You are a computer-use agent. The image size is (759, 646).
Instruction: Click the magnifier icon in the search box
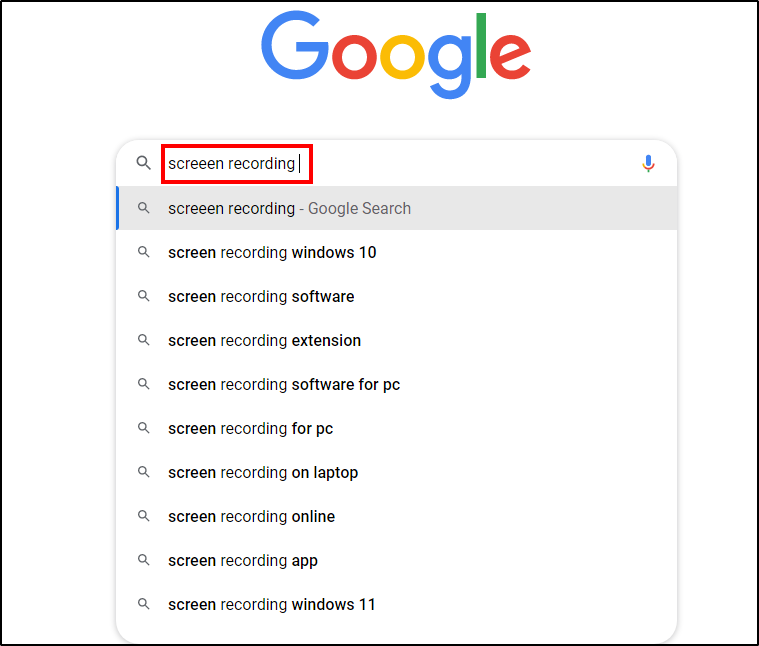[x=144, y=163]
